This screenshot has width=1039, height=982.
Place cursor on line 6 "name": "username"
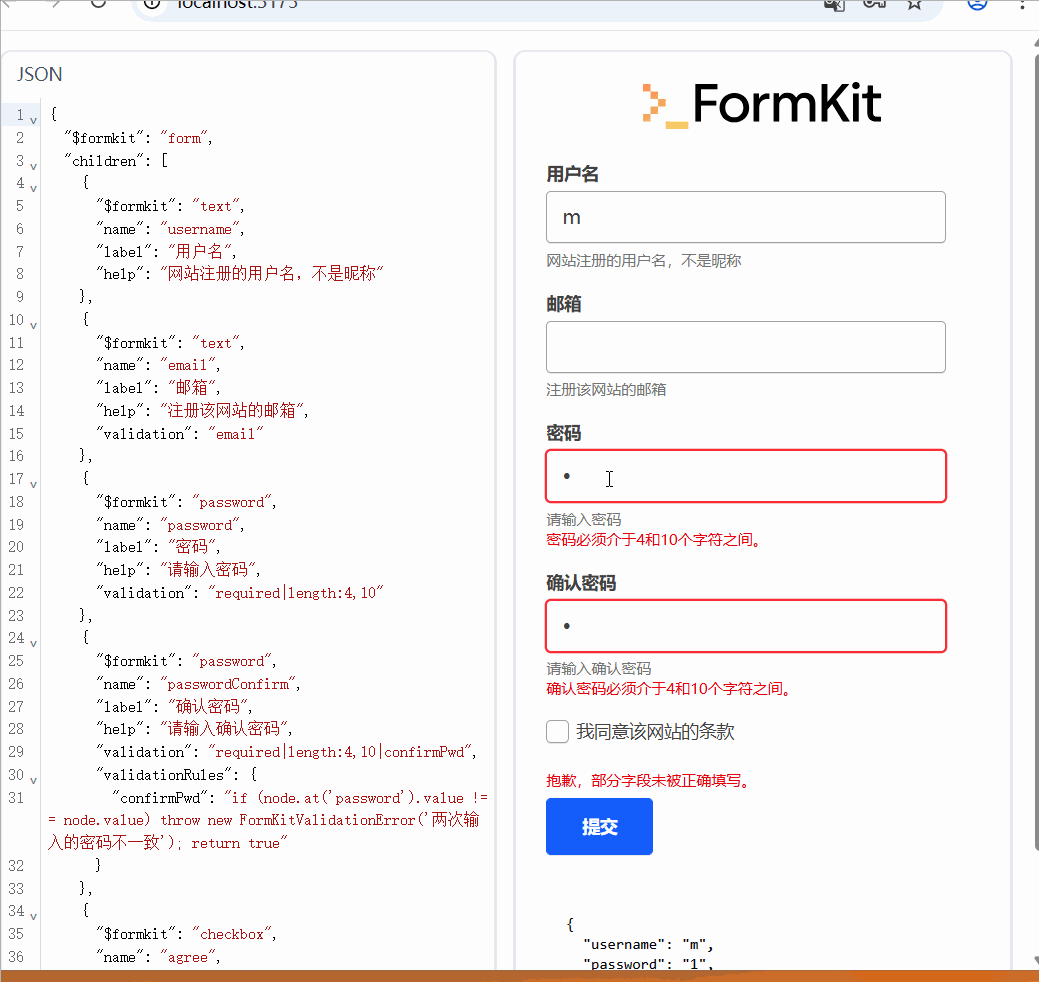170,229
